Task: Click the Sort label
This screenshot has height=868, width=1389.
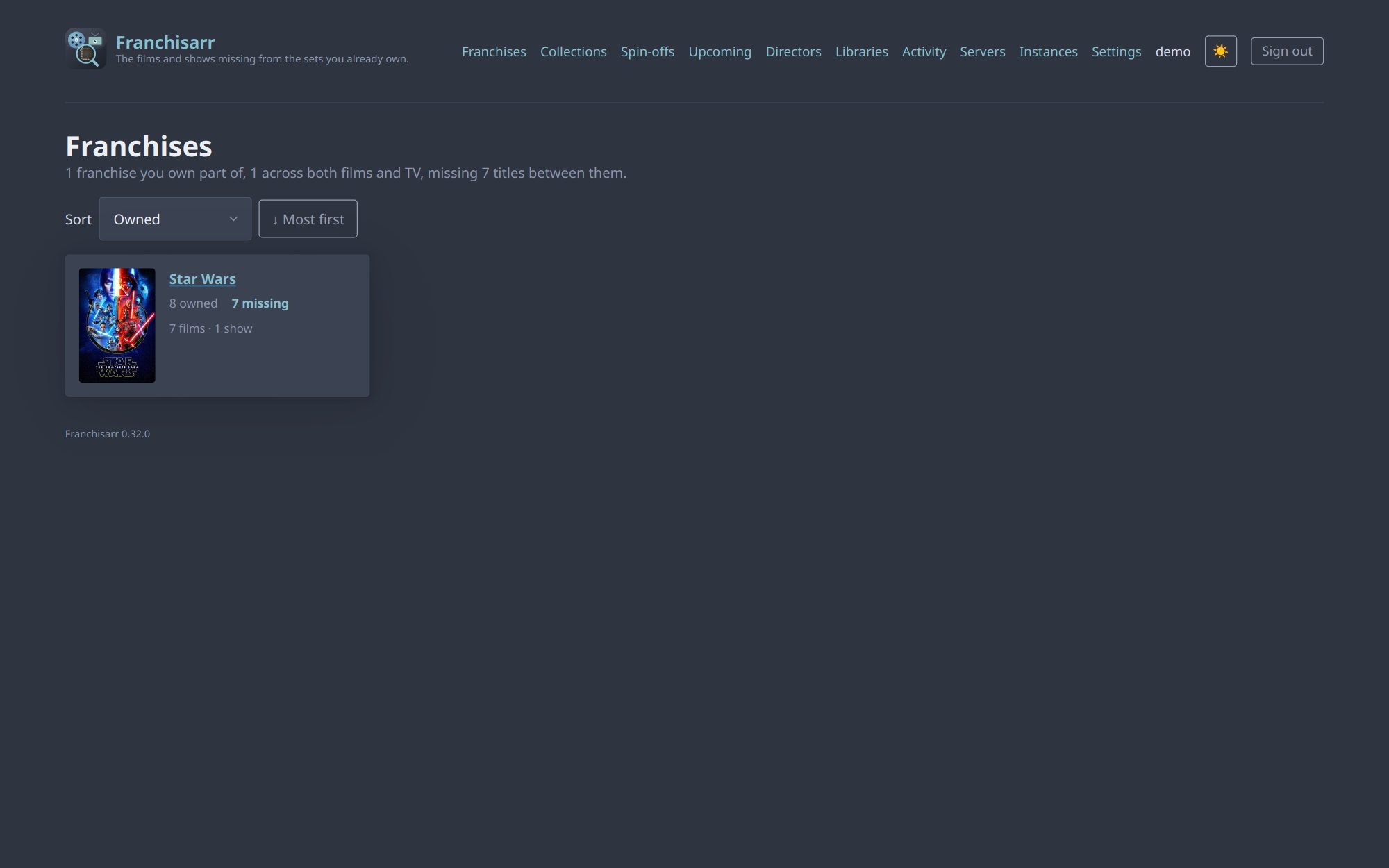Action: coord(78,219)
